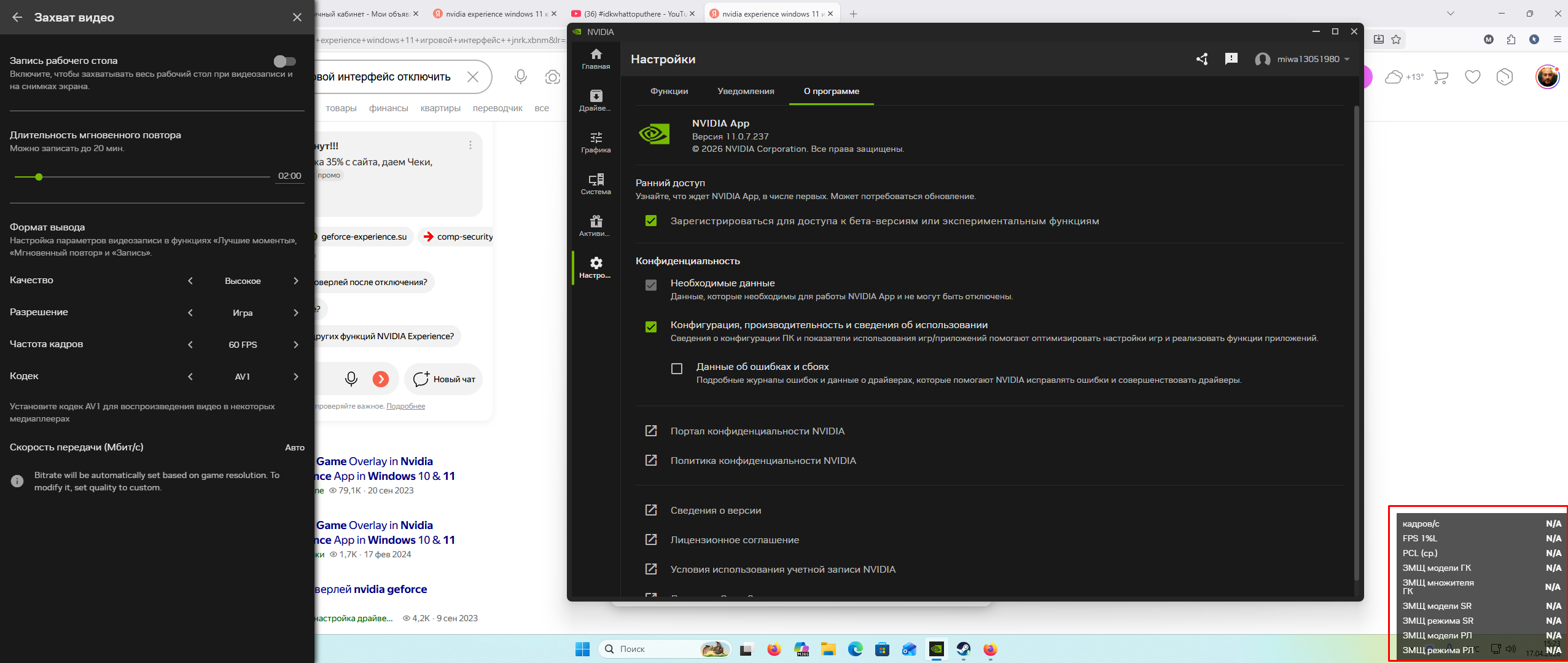Viewport: 1568px width, 663px height.
Task: Open the Система section in NVIDIA sidebar
Action: pyautogui.click(x=596, y=184)
